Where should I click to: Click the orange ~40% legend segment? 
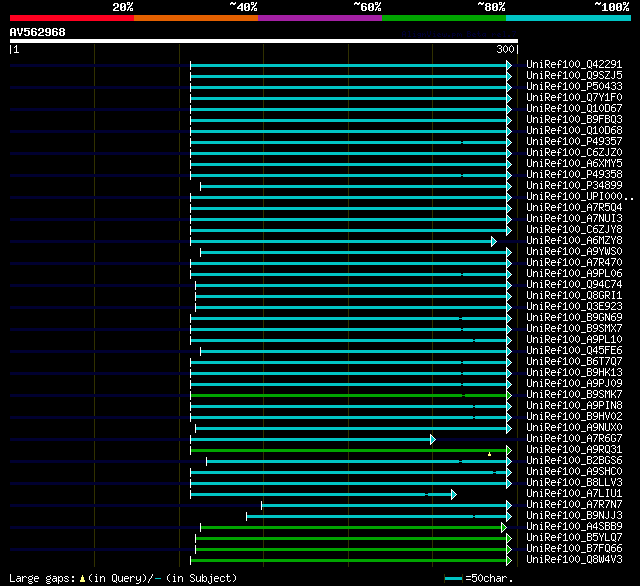coord(196,18)
